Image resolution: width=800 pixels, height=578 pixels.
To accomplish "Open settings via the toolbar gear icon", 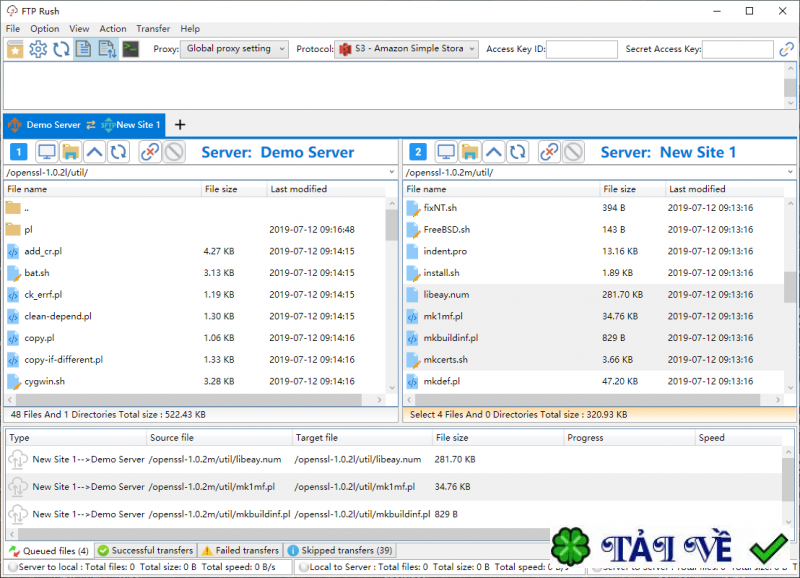I will (x=38, y=49).
